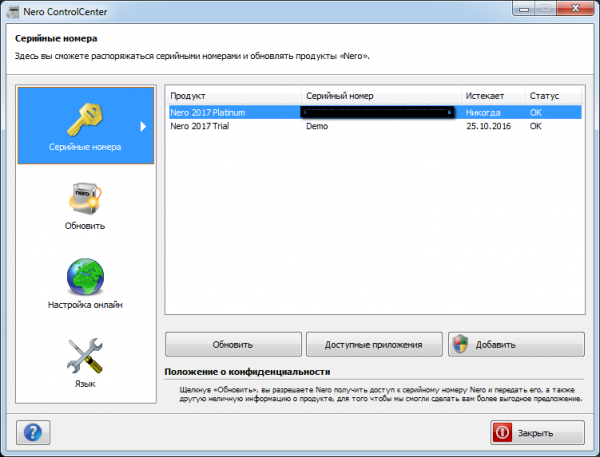The image size is (600, 457).
Task: Click the blue help question mark icon
Action: click(x=33, y=433)
